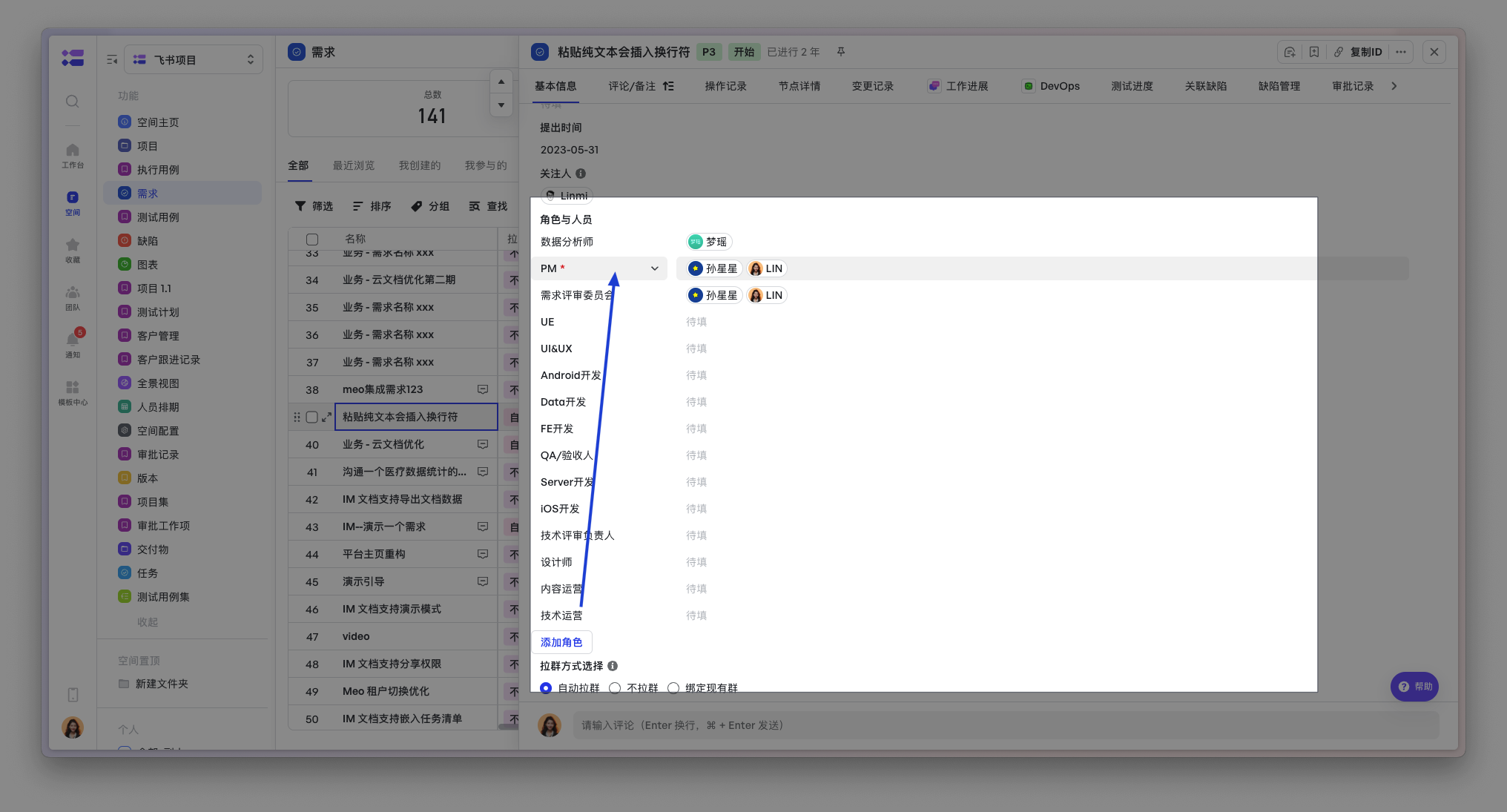Click the 筛选 filter button

click(314, 206)
